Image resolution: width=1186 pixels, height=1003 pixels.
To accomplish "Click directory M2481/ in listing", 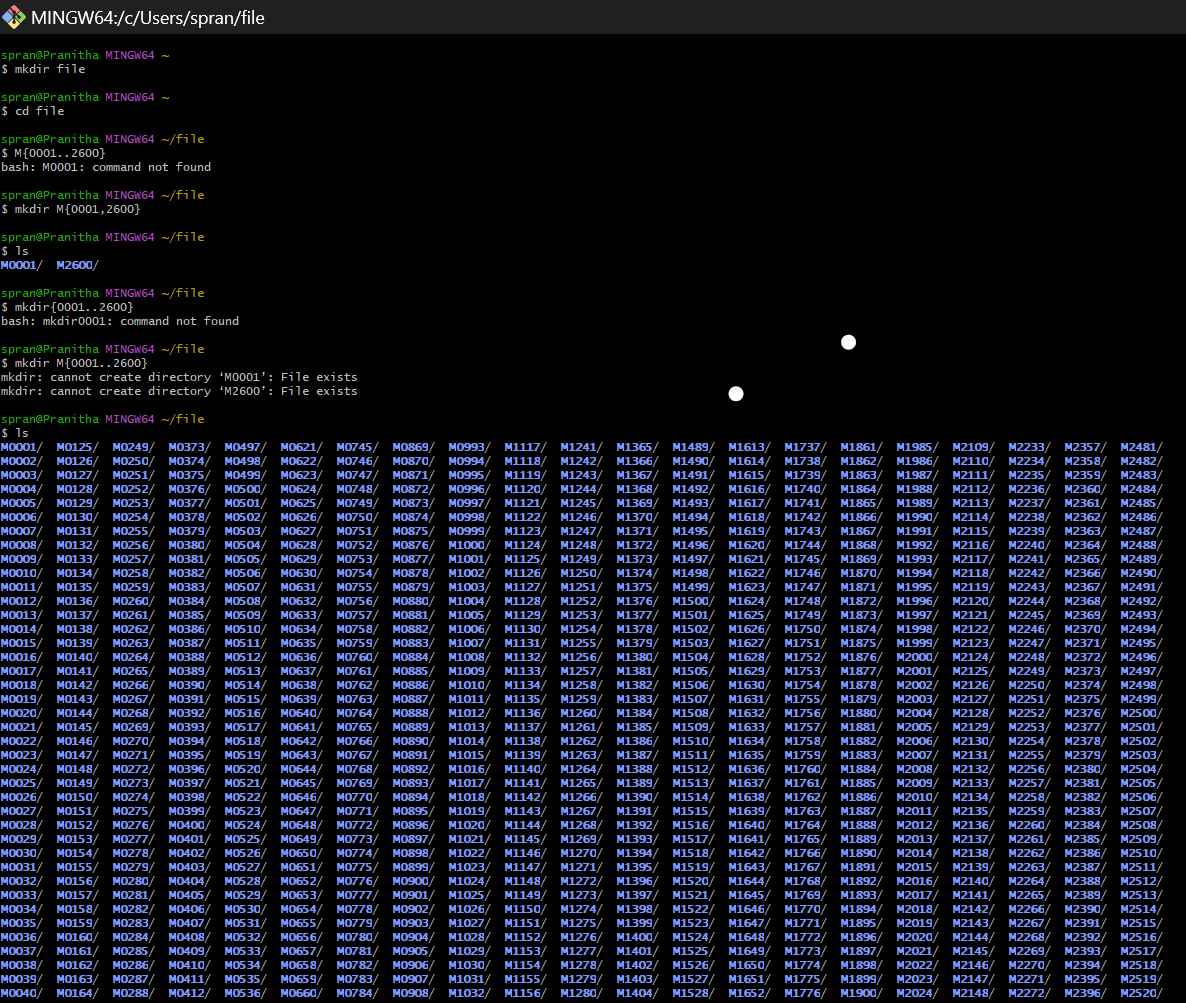I will click(1141, 447).
